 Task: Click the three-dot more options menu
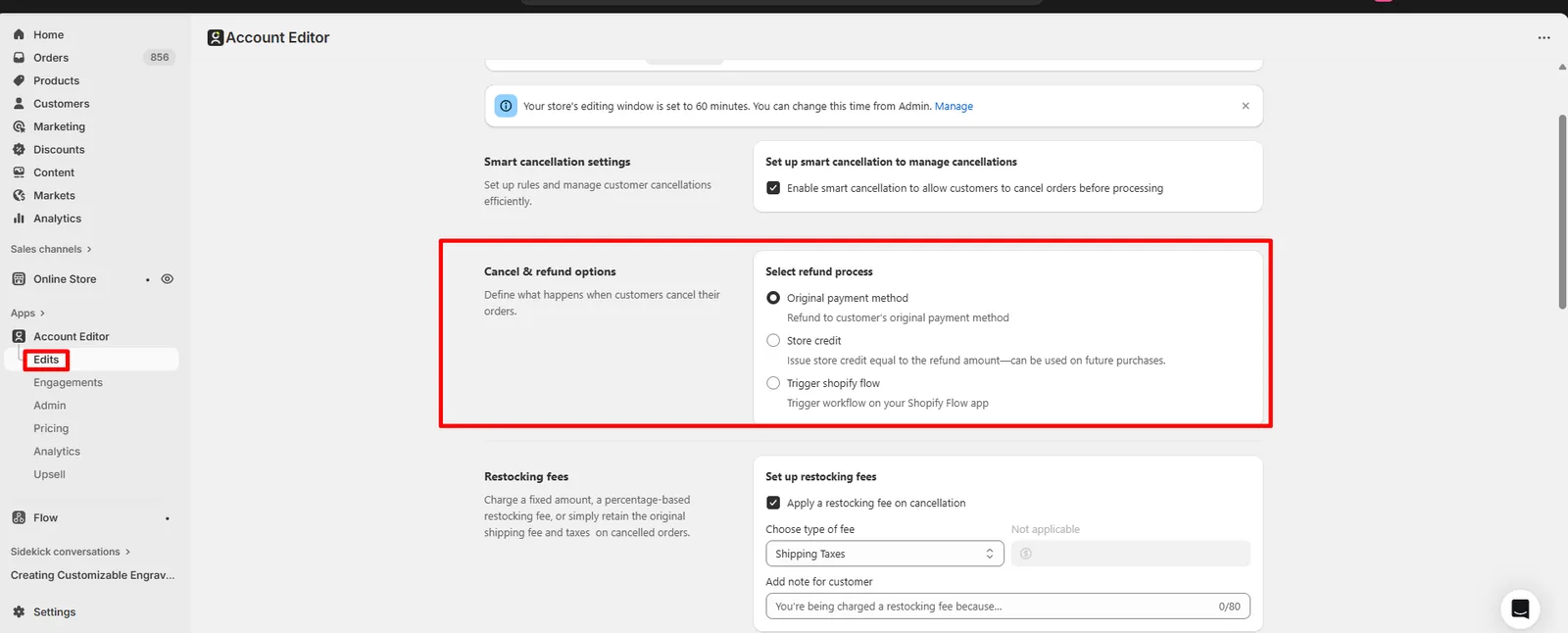point(1543,37)
